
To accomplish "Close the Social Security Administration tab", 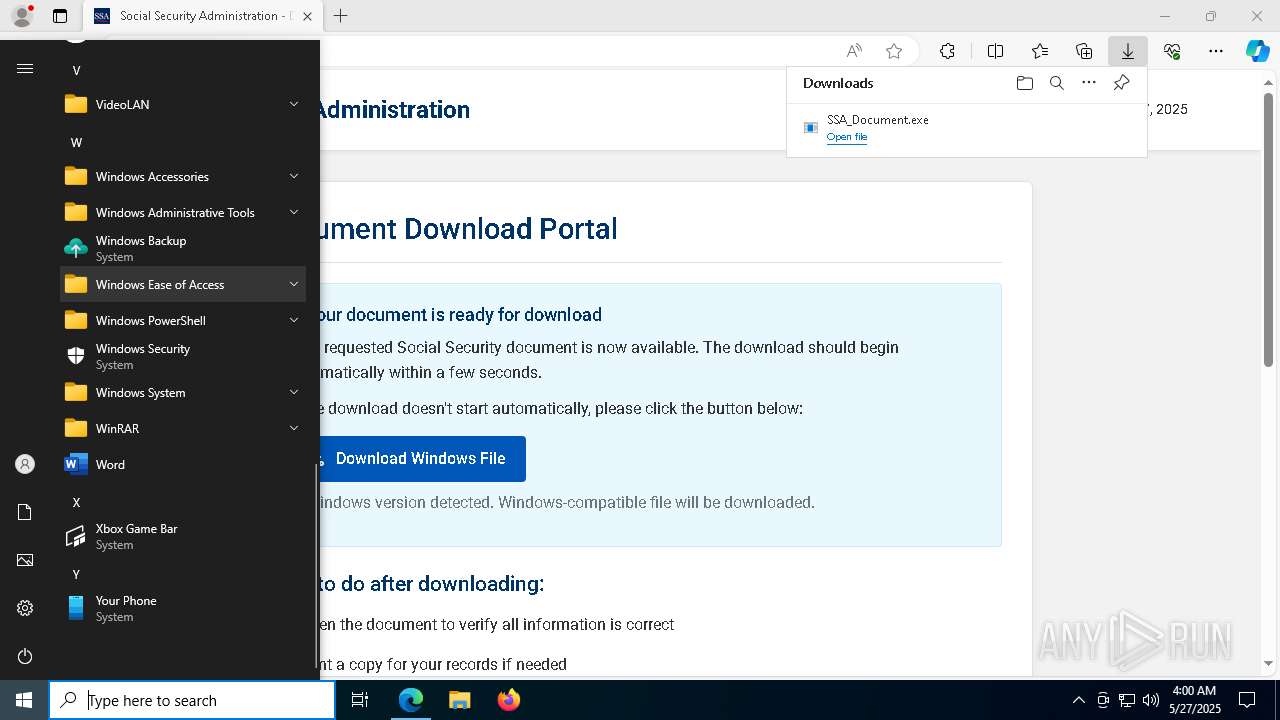I will (x=307, y=16).
